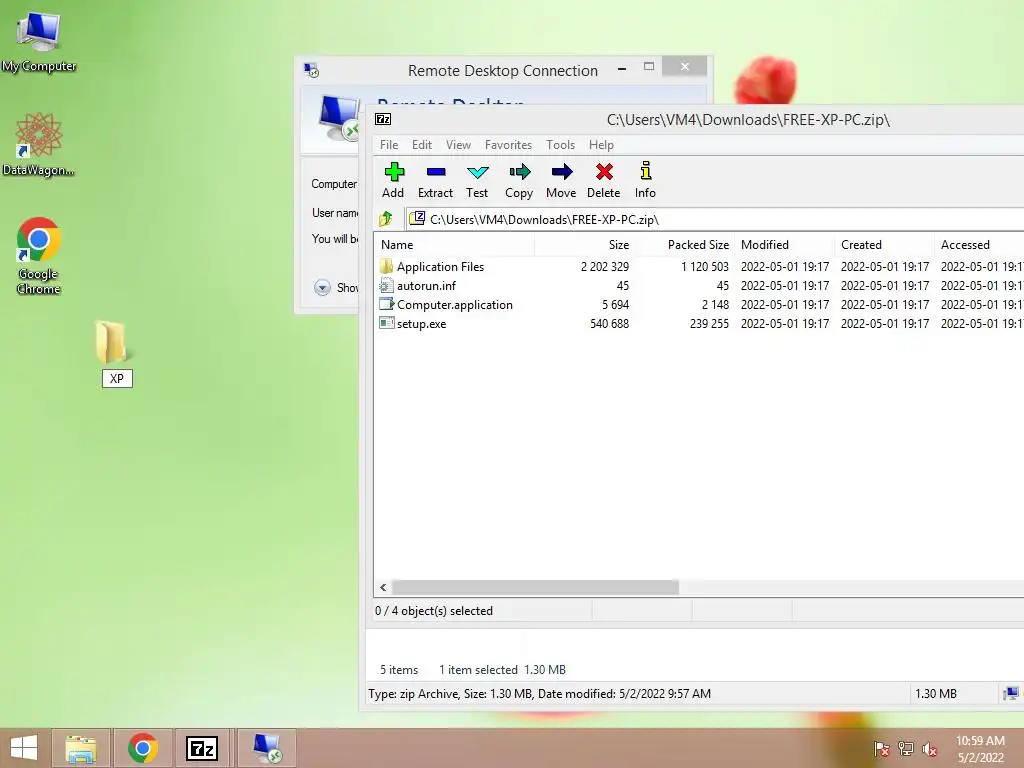Open the View menu
Screen dimensions: 1024x768
[x=458, y=144]
